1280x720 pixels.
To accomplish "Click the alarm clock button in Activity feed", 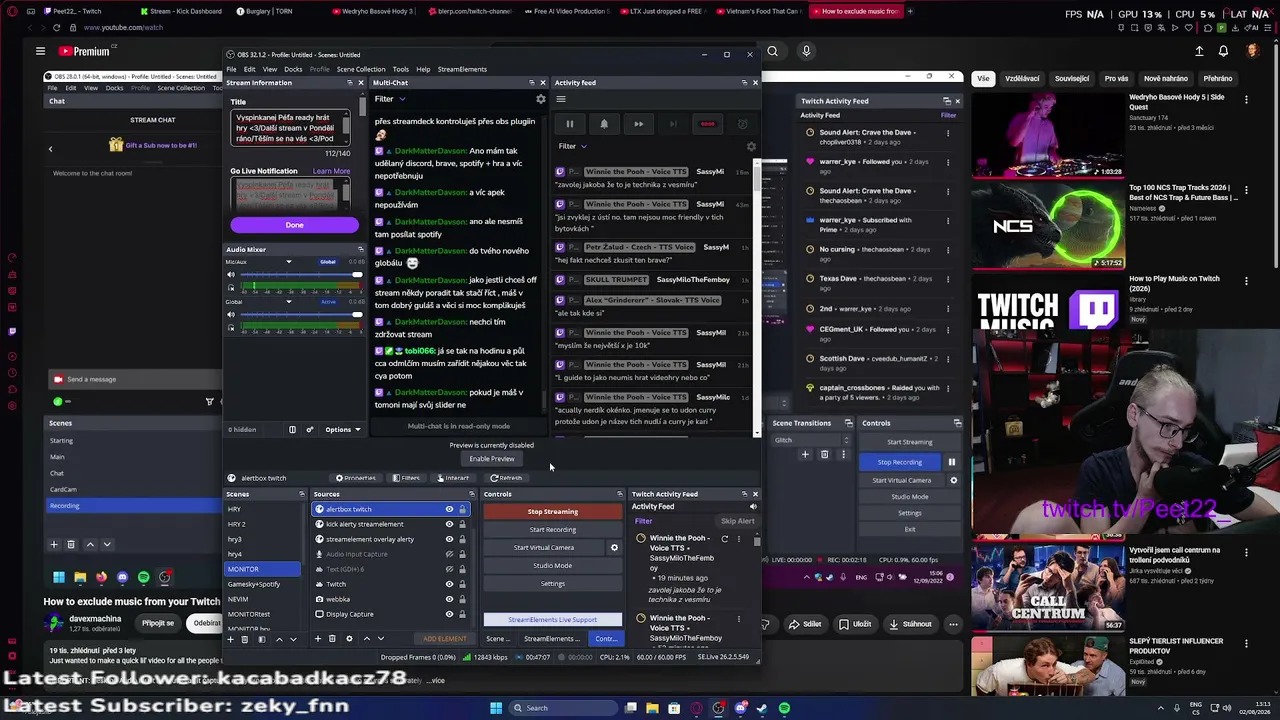I will point(742,124).
